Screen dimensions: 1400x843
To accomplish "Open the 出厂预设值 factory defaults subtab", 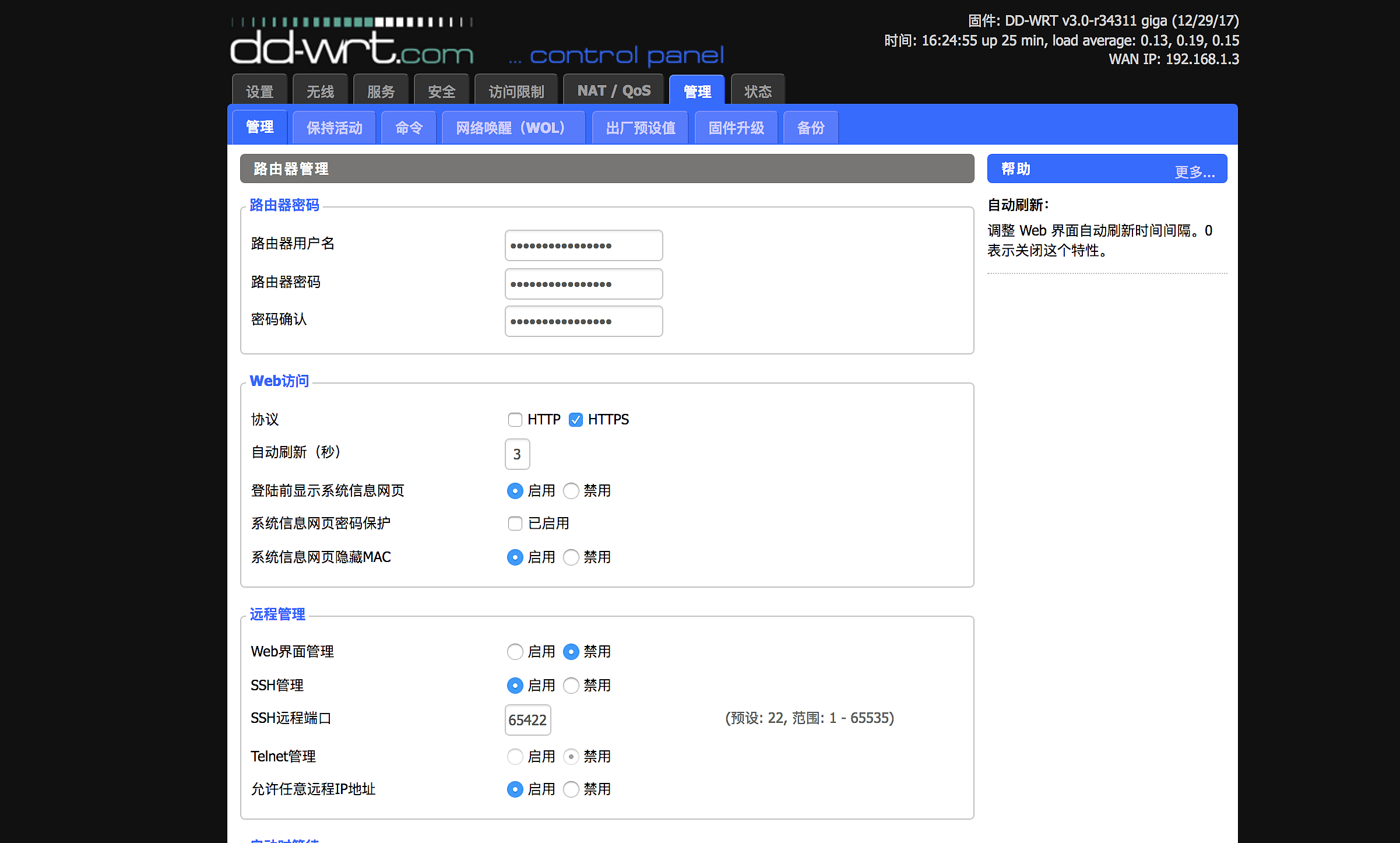I will pos(640,128).
